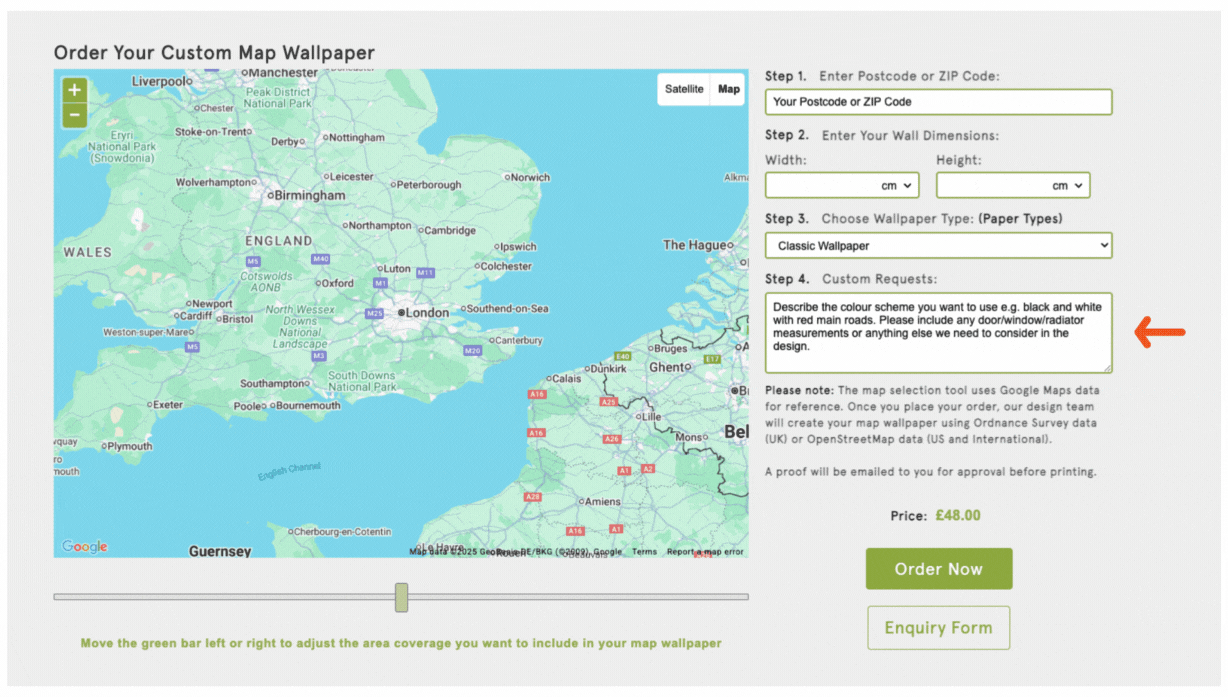Open the Width unit cm dropdown

[897, 186]
